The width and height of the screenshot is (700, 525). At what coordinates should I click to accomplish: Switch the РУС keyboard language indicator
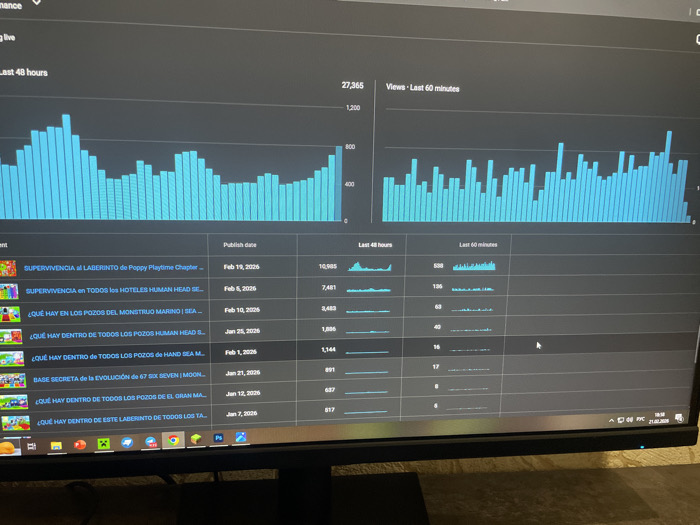(640, 419)
